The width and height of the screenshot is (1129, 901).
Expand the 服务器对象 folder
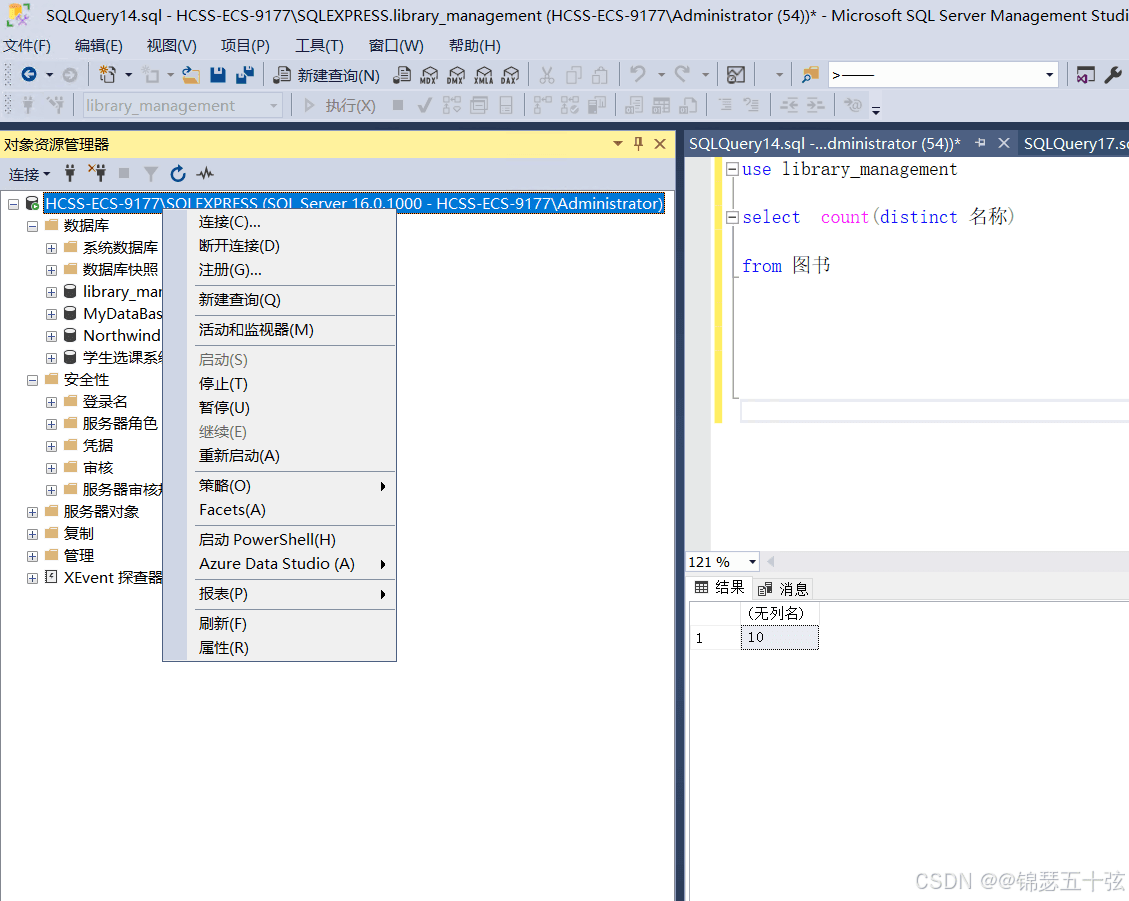pos(32,512)
